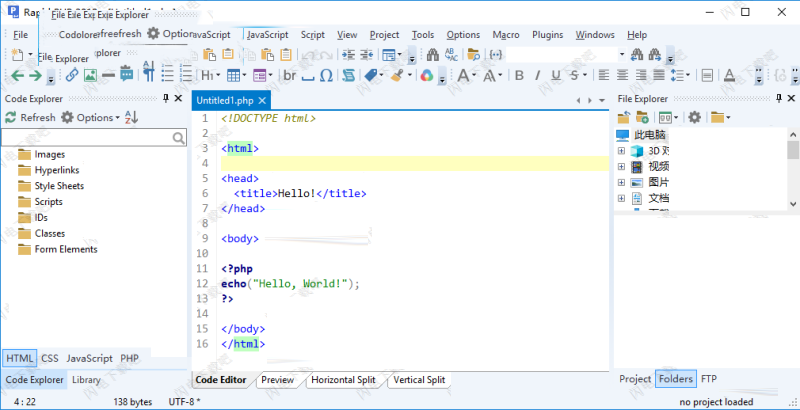The width and height of the screenshot is (800, 410).
Task: Align text right
Action: (641, 75)
